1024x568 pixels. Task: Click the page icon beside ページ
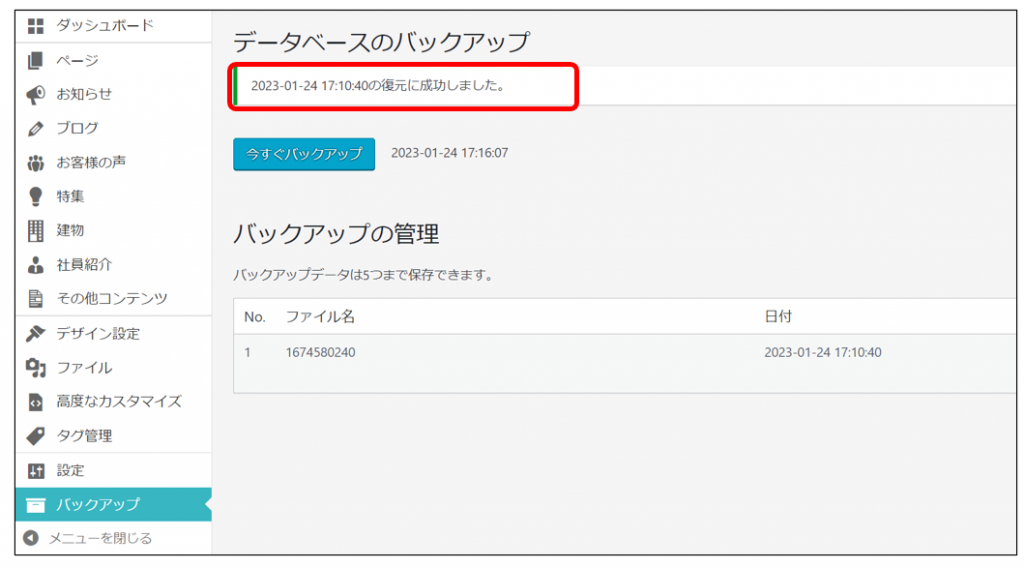[35, 61]
